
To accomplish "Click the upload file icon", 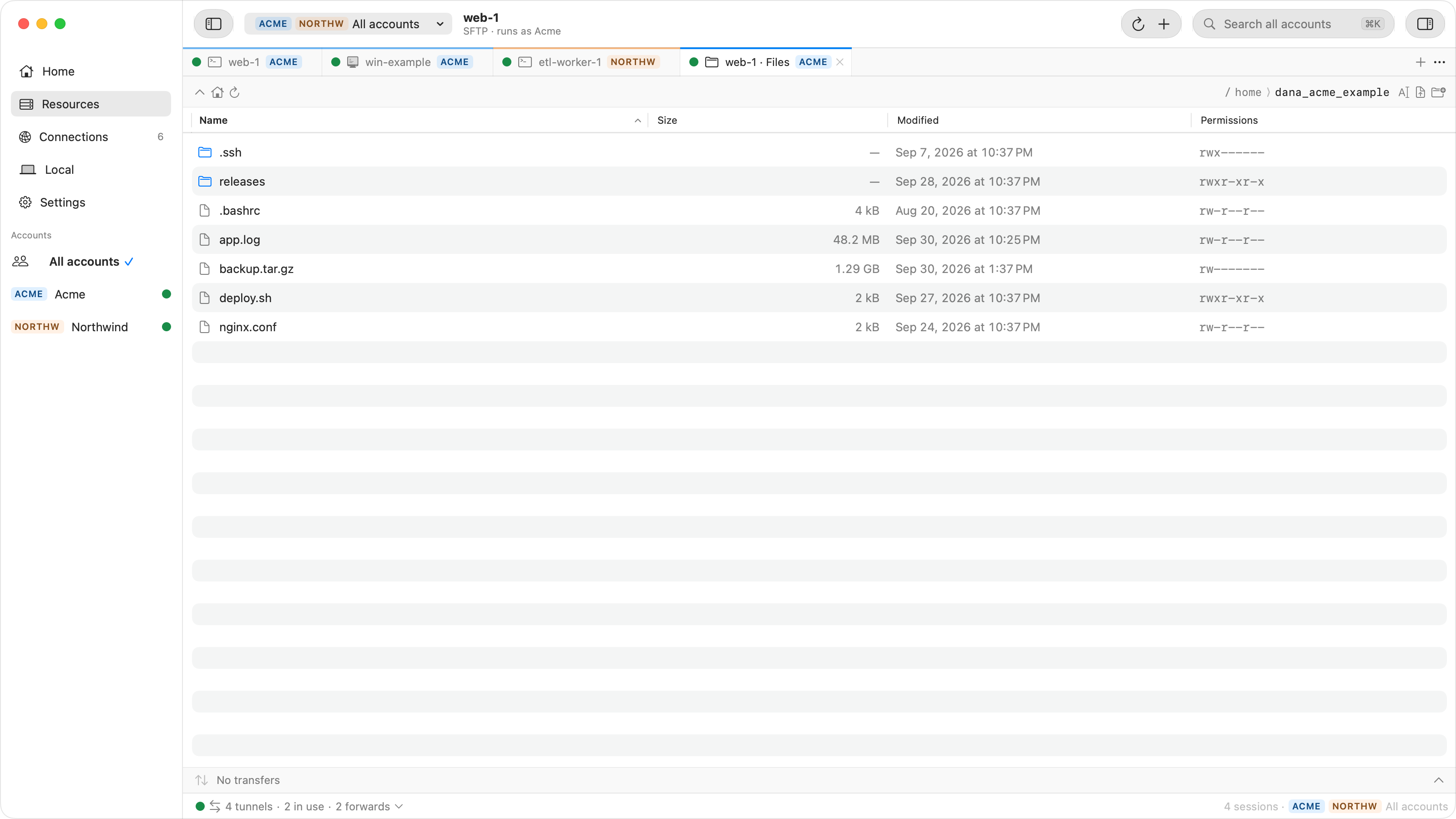I will coord(1421,92).
